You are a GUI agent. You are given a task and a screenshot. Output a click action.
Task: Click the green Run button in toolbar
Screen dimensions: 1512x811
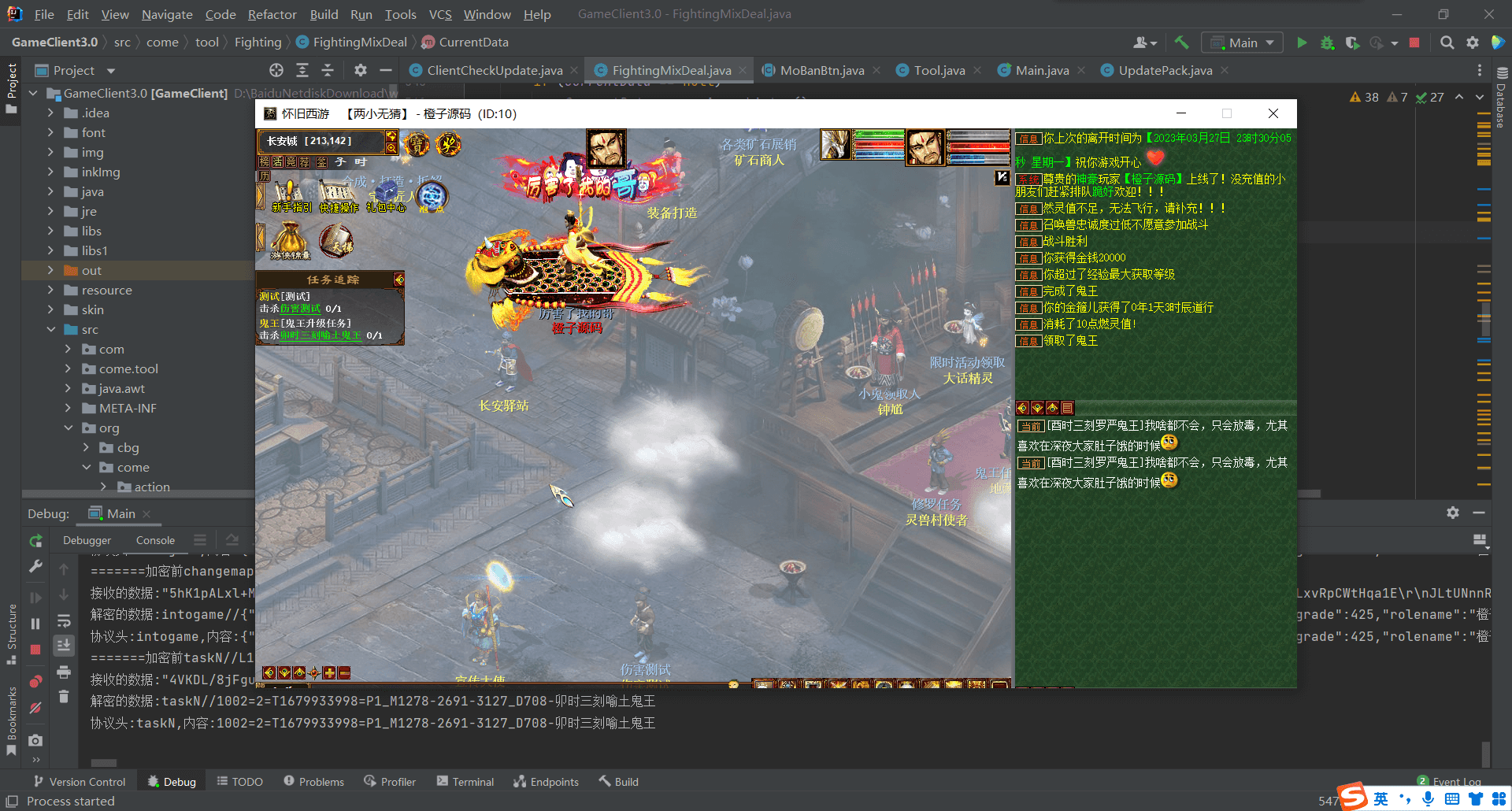click(1302, 43)
